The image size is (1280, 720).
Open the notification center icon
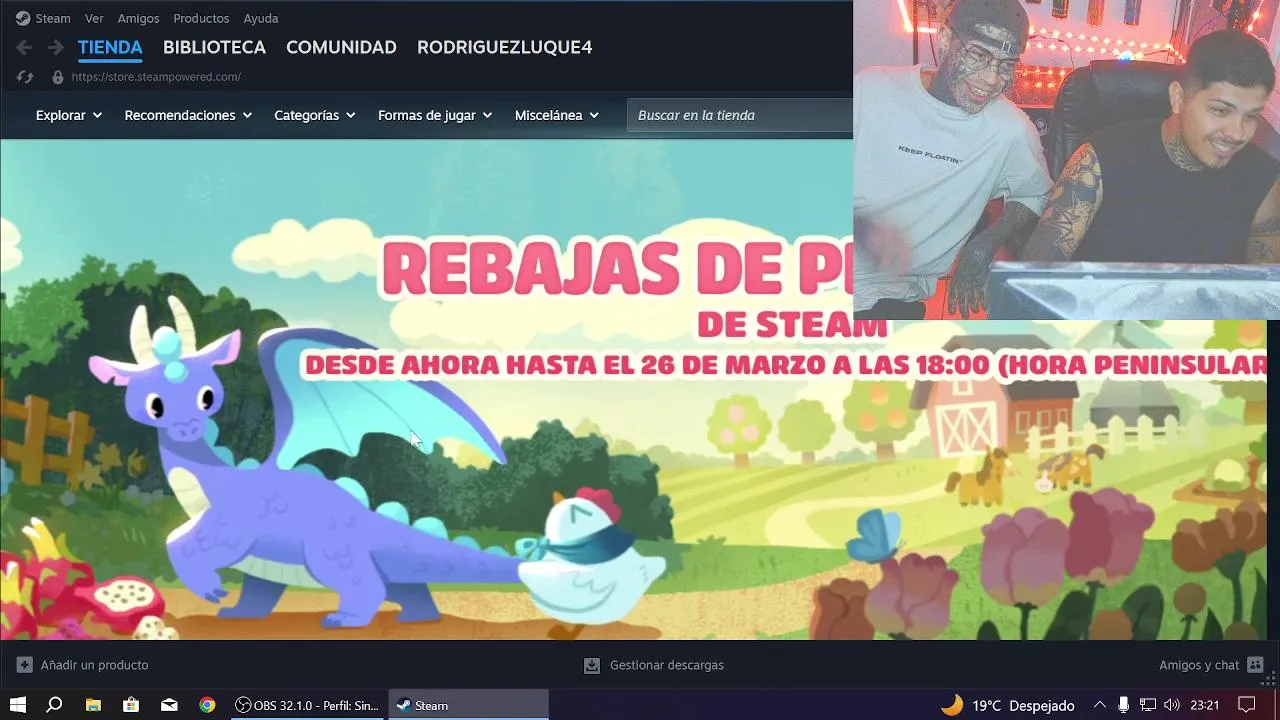pyautogui.click(x=1247, y=705)
